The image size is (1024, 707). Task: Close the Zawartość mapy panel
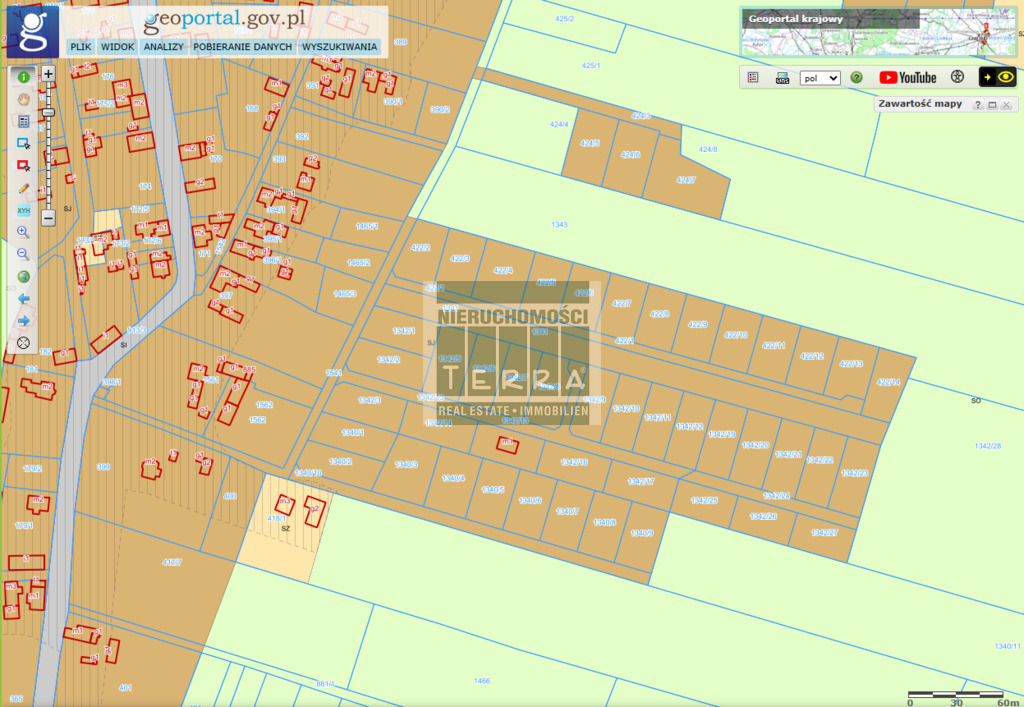pos(1006,104)
